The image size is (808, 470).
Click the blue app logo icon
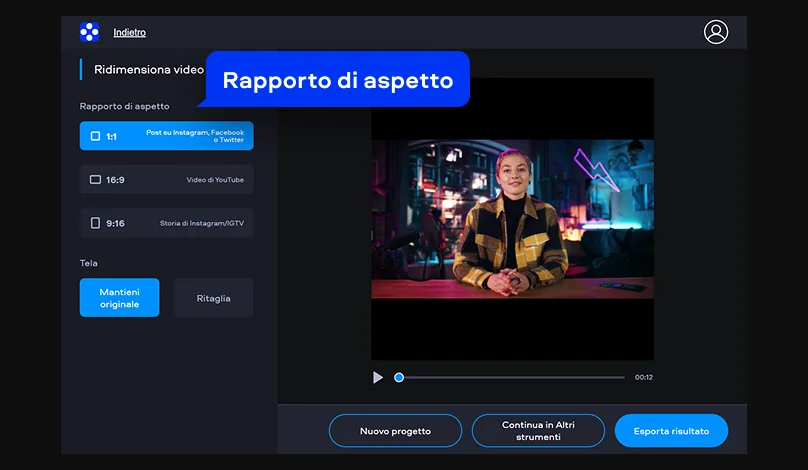tap(89, 32)
